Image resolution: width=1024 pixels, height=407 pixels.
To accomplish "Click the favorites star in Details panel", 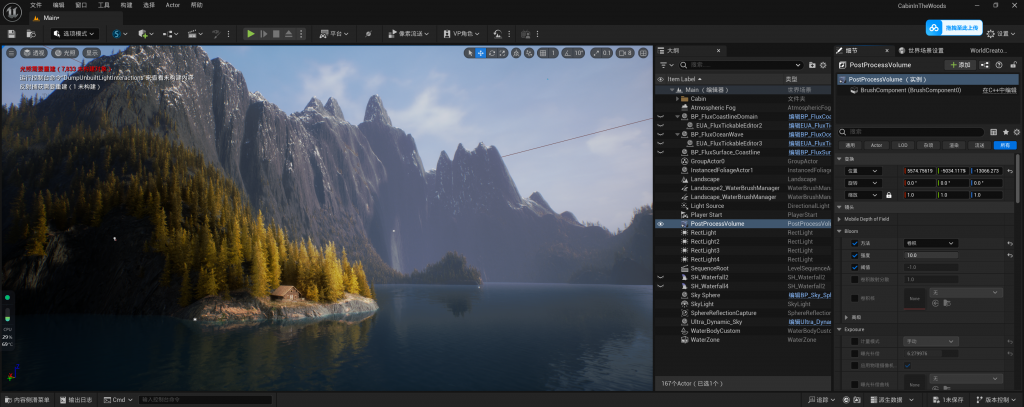I will click(x=1005, y=131).
